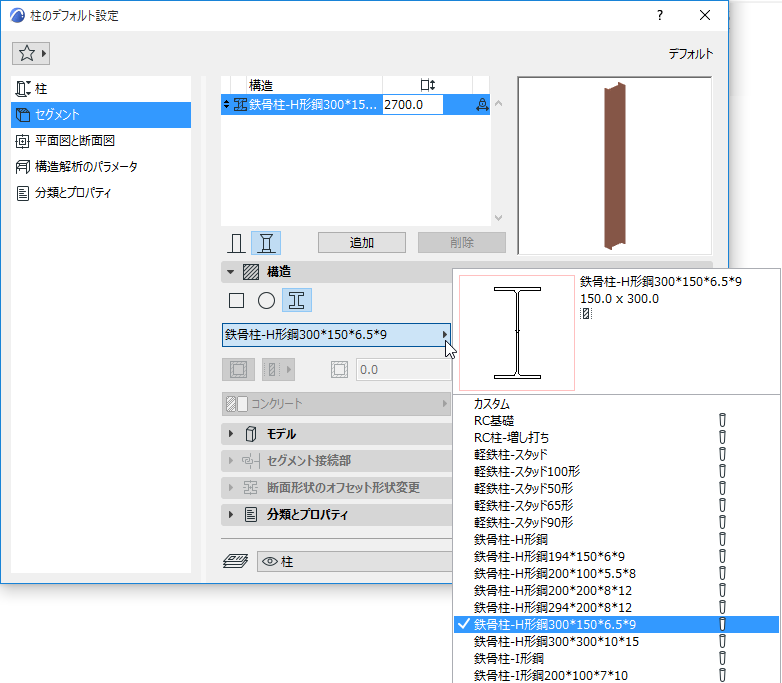Select 鉄骨柱-H形鋼300*300*10*15 entry
782x683 pixels.
[616, 641]
